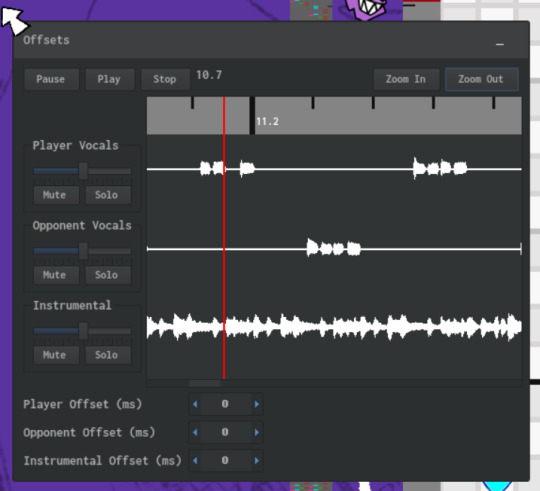The width and height of the screenshot is (540, 491).
Task: Click the Instrumental waveform
Action: point(334,326)
